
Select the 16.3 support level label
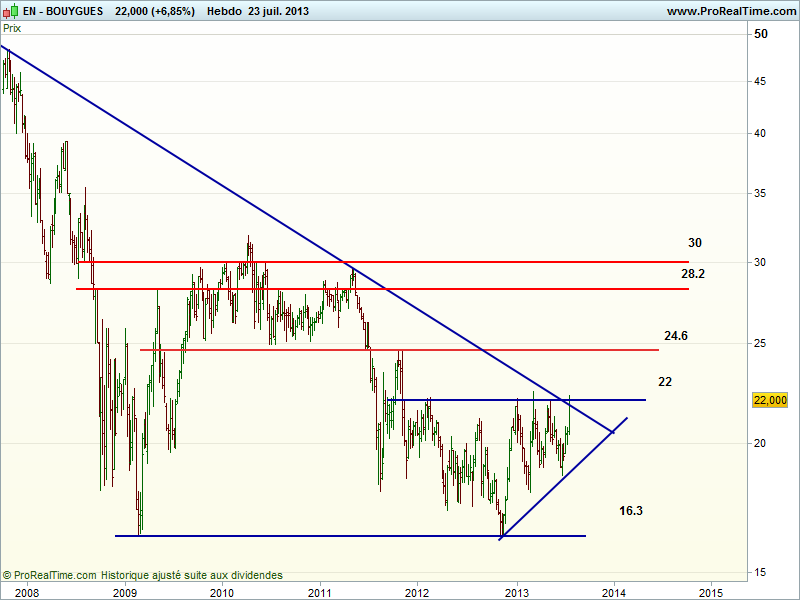pos(630,511)
